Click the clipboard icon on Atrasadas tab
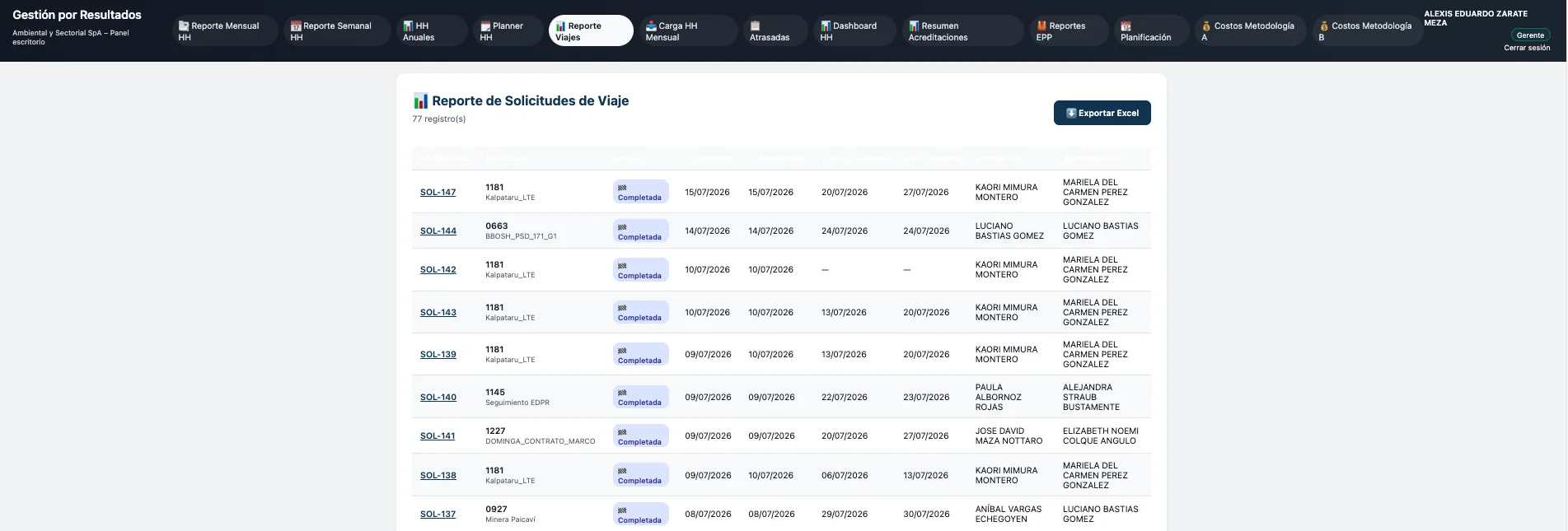1568x531 pixels. pyautogui.click(x=755, y=26)
